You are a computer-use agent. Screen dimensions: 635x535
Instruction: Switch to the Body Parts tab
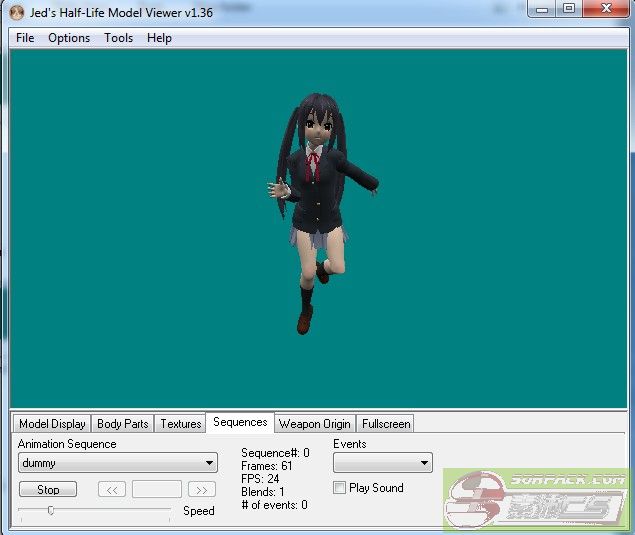coord(122,424)
